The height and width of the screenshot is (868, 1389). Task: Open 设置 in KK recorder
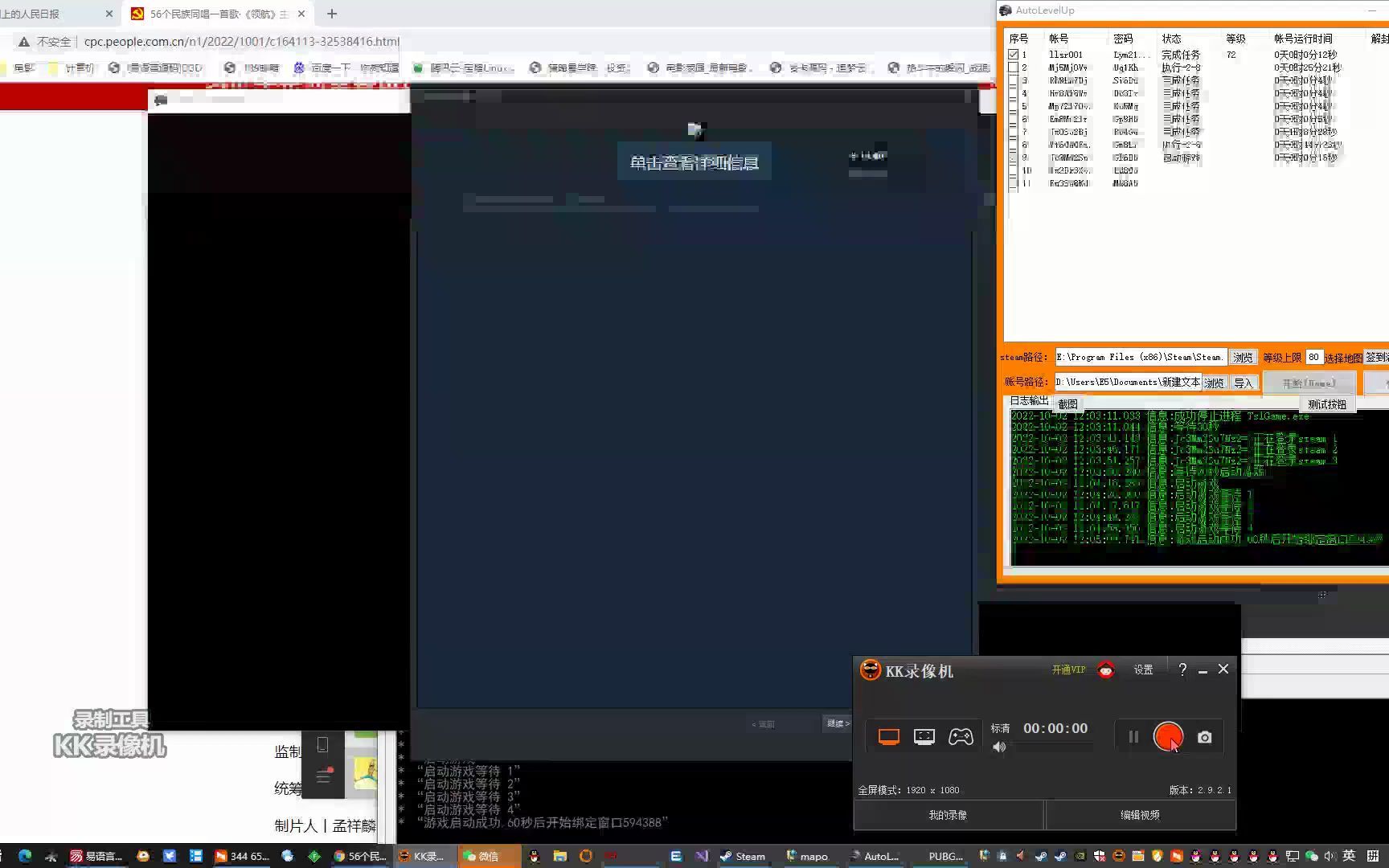[x=1143, y=669]
